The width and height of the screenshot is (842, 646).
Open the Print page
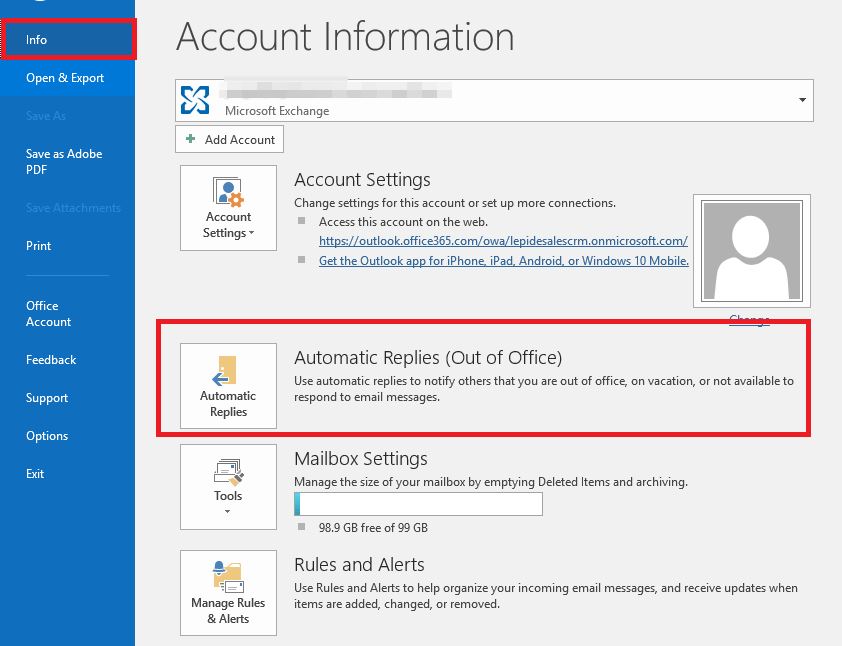coord(68,246)
